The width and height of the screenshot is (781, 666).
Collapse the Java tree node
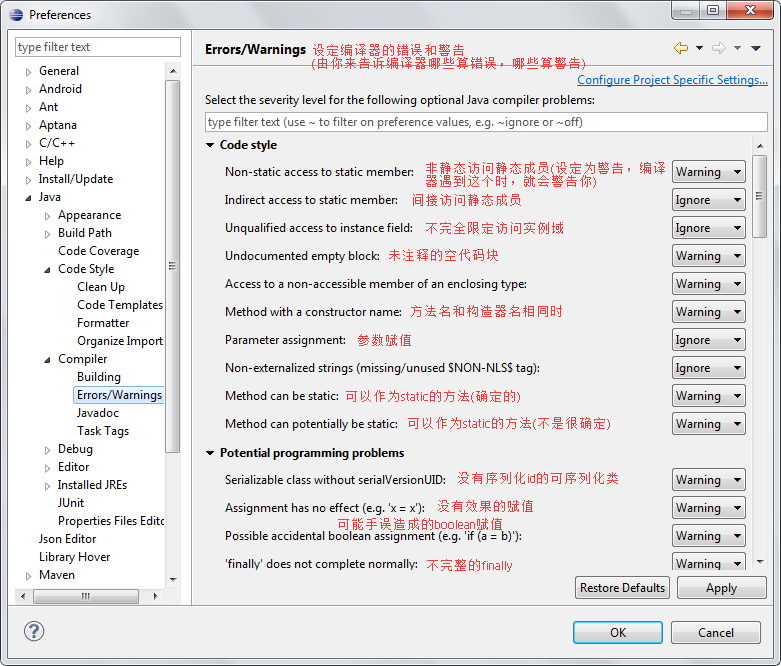tap(28, 198)
